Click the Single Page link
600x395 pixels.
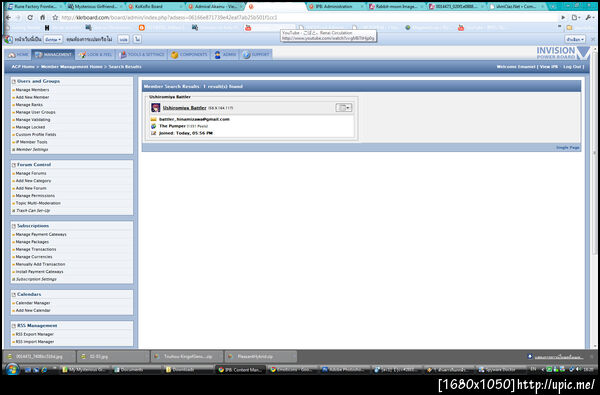[568, 147]
